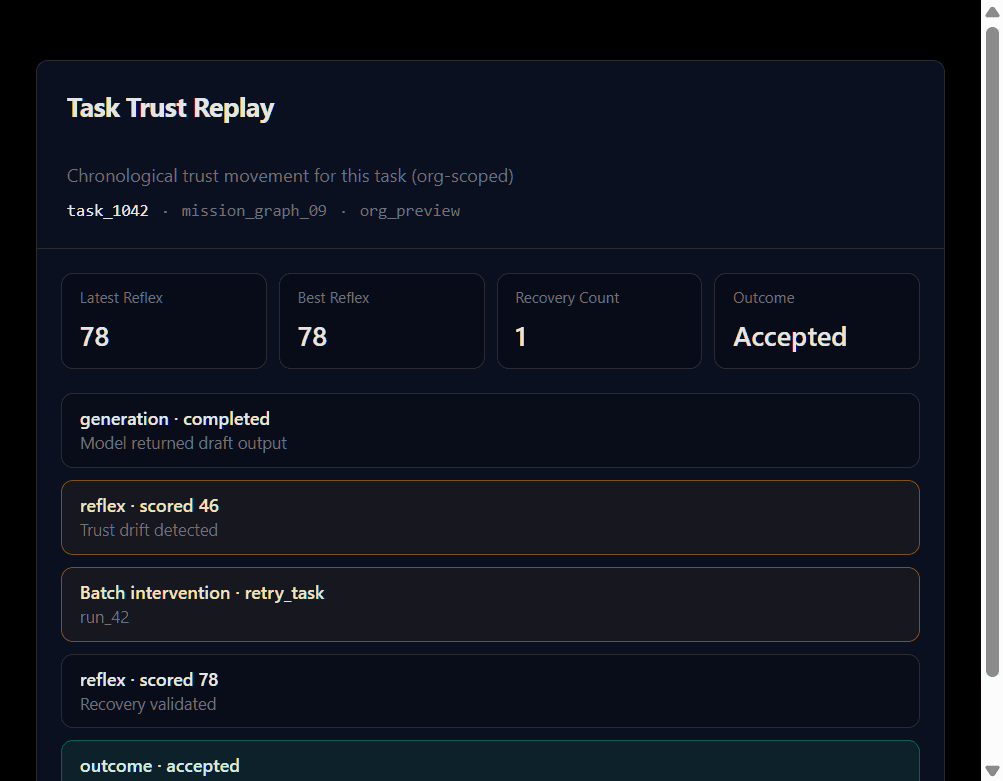This screenshot has height=781, width=1003.
Task: Click the scrollbar down arrow
Action: point(991,770)
